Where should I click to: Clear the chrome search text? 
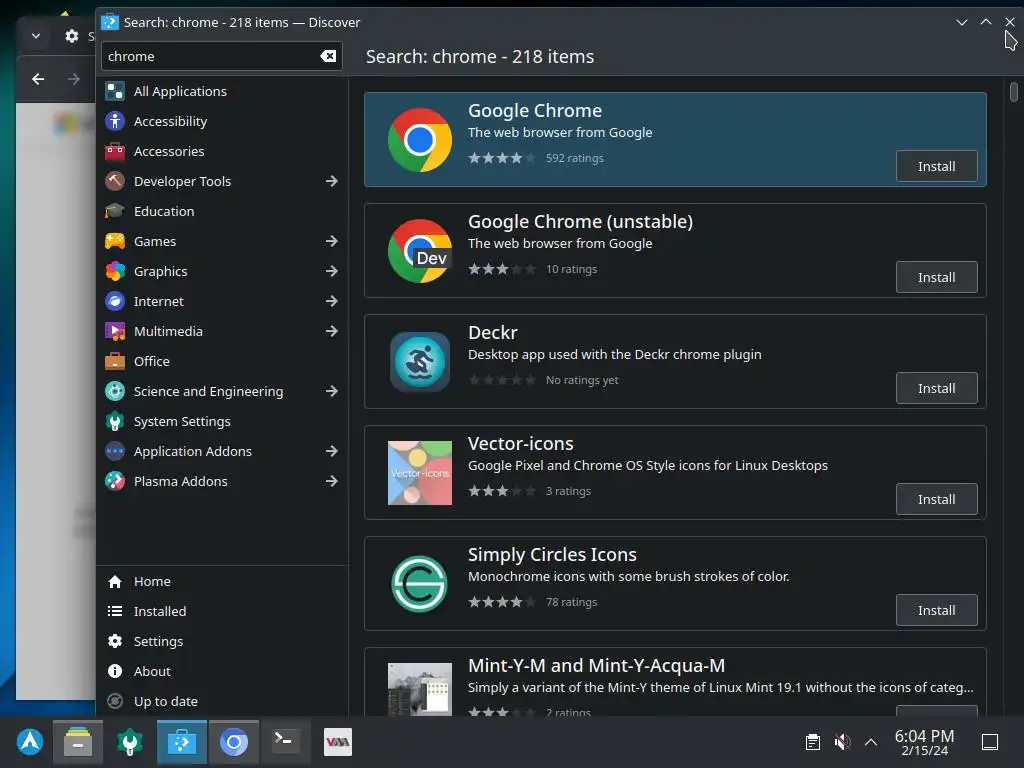(328, 56)
